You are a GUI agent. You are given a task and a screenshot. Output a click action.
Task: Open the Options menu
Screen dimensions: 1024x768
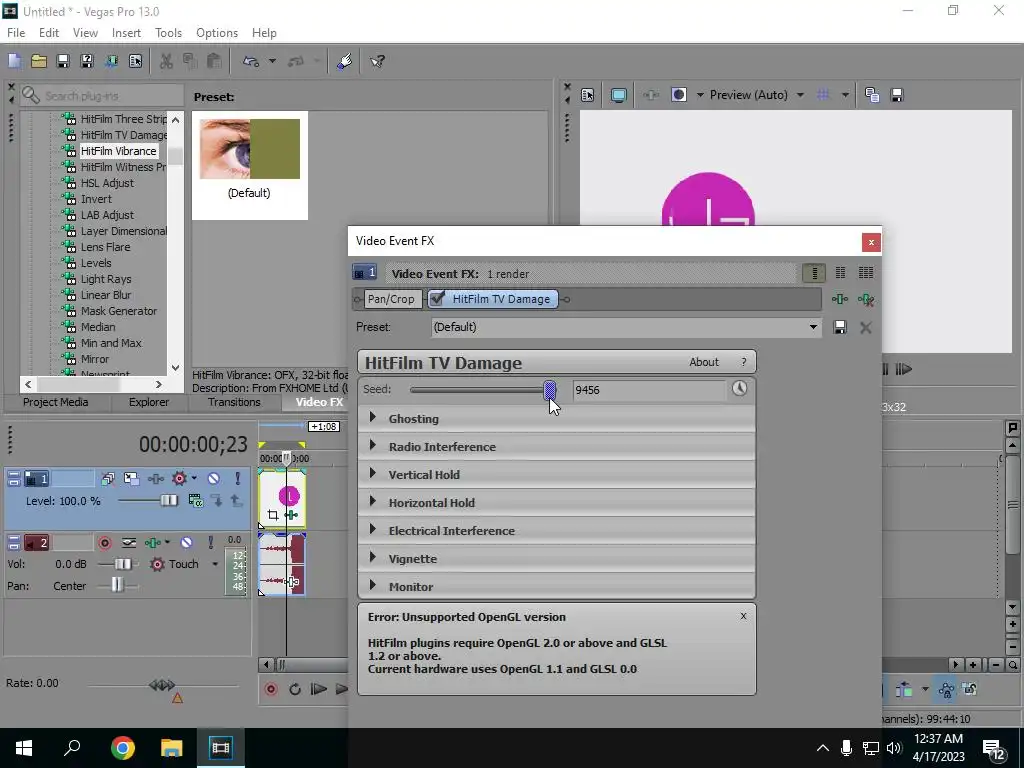click(x=217, y=33)
